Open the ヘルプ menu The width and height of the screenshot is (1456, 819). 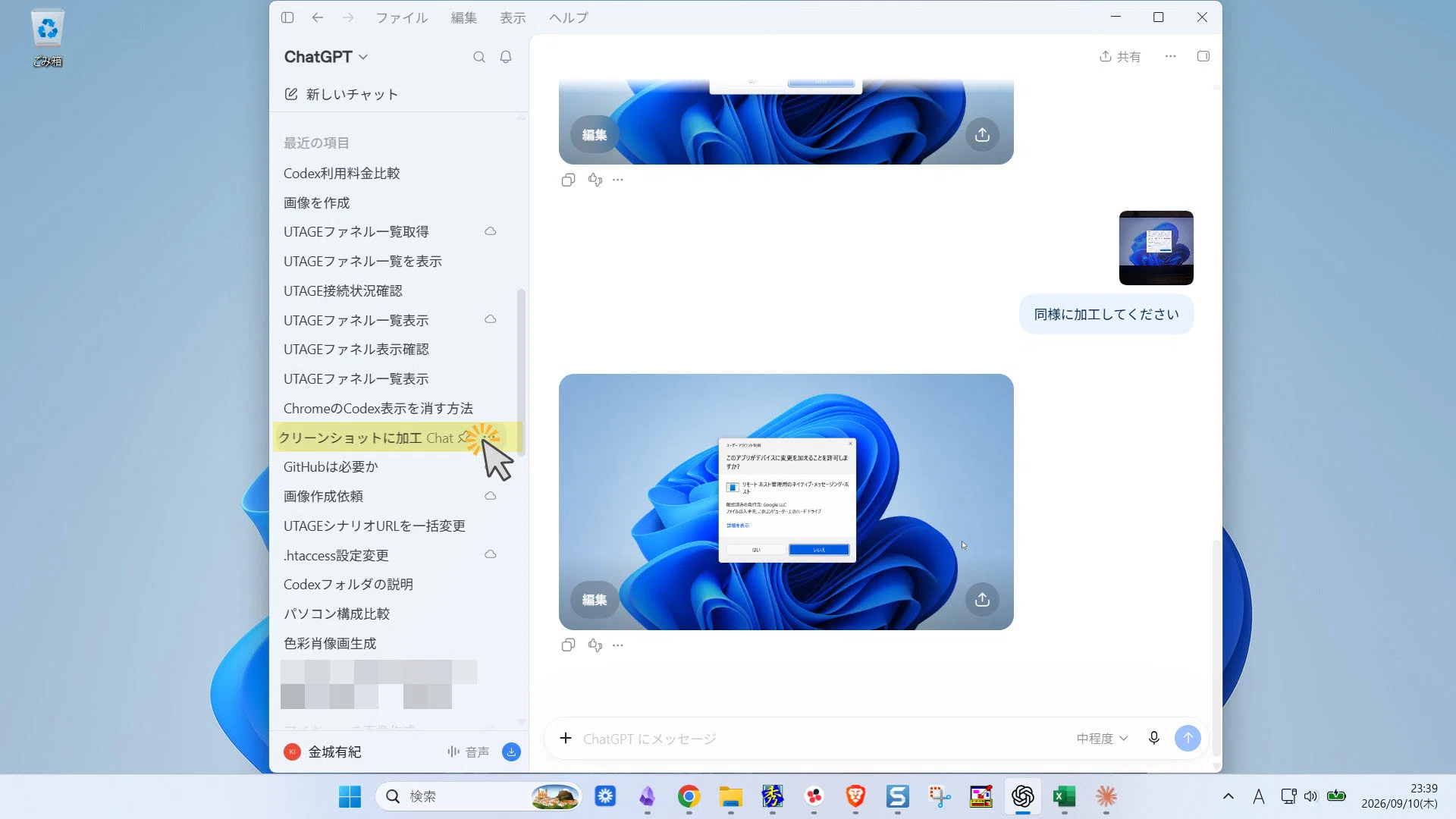coord(569,17)
